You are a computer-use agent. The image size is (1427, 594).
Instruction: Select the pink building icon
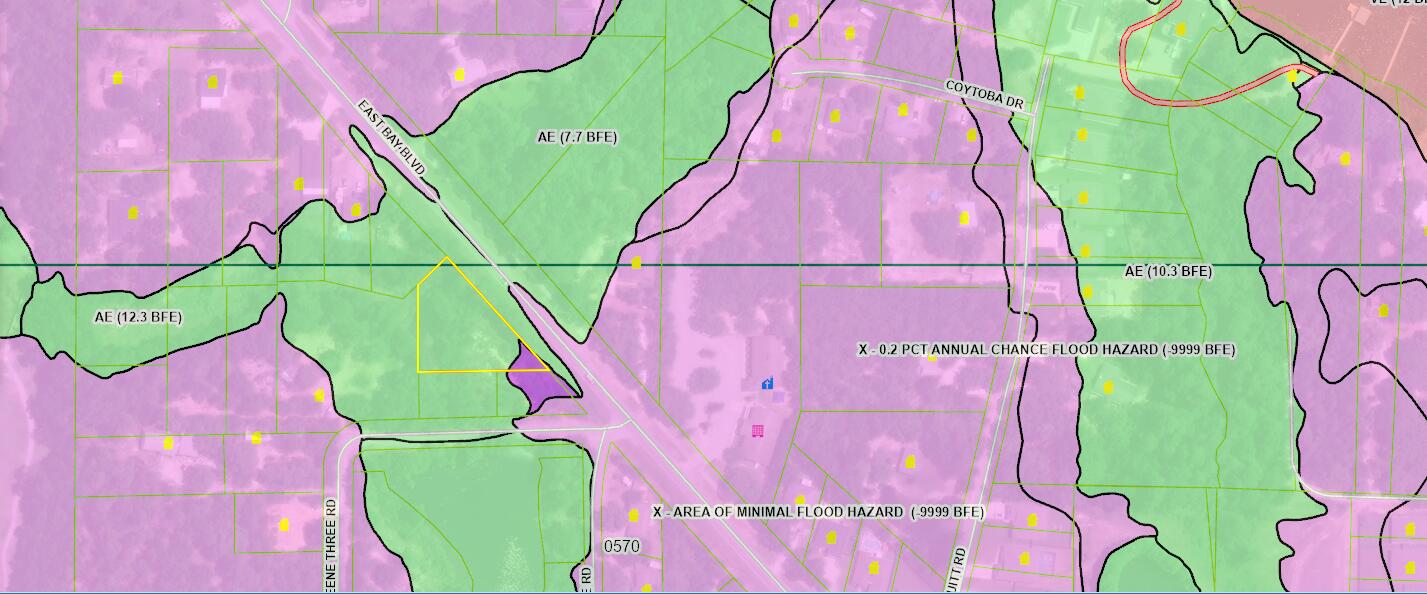(757, 431)
